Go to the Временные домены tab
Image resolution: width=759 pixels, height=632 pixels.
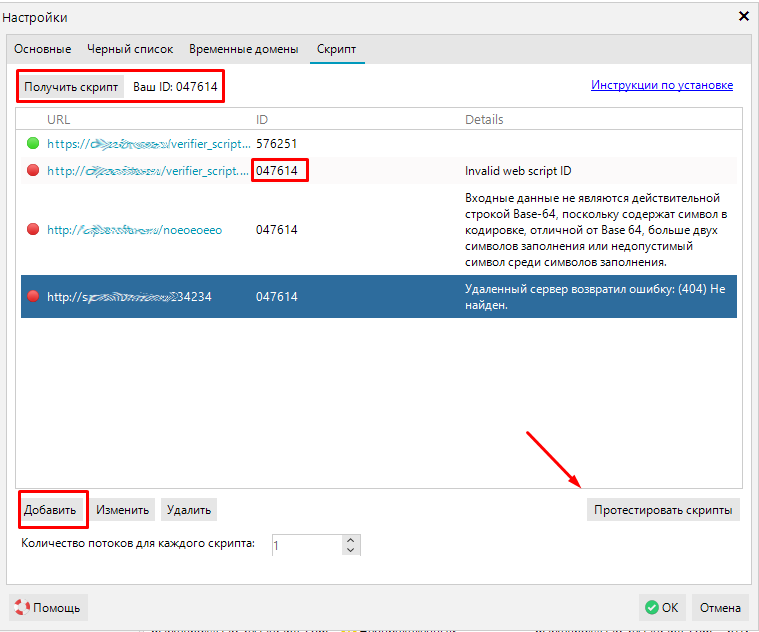coord(243,49)
